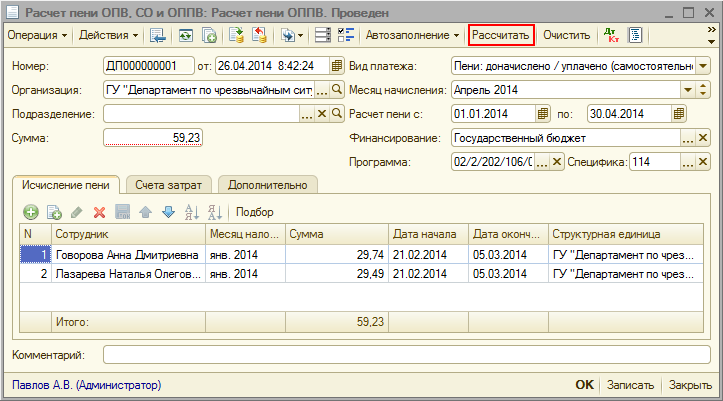This screenshot has width=723, height=401.
Task: Clear the Финансирование field with X button
Action: pyautogui.click(x=703, y=137)
